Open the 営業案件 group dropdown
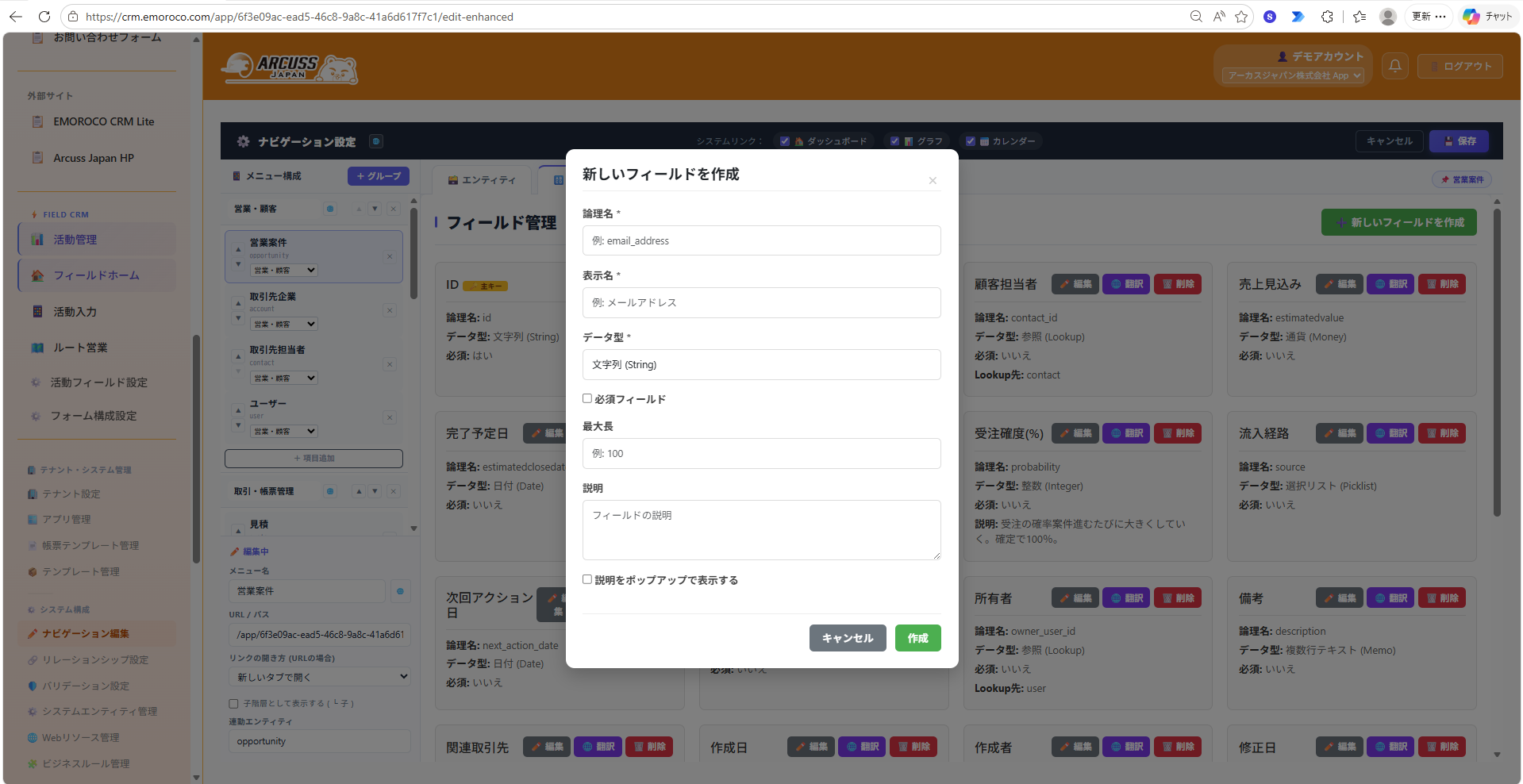 tap(284, 270)
